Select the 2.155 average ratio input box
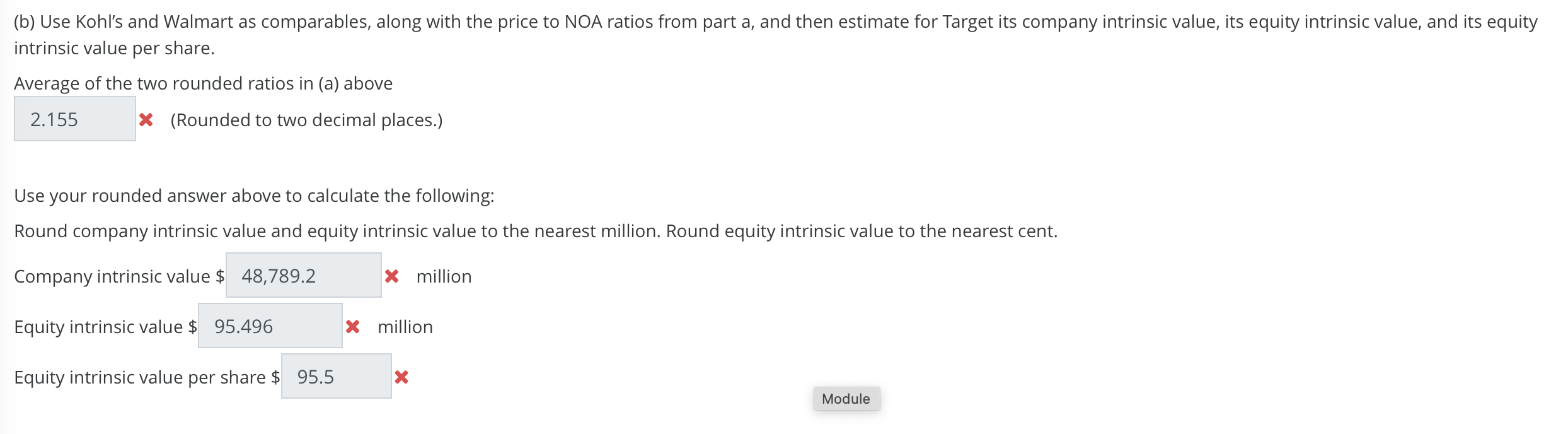This screenshot has height=434, width=1568. coord(74,119)
